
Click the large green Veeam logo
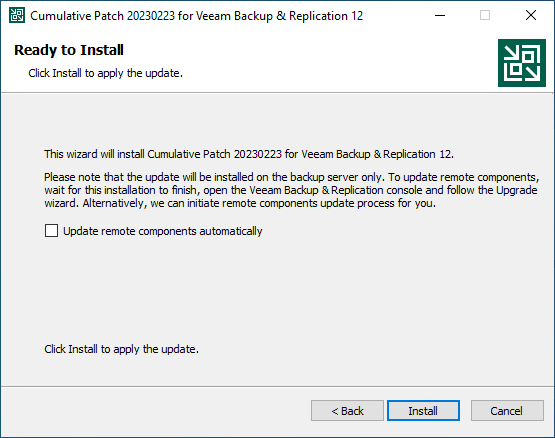pyautogui.click(x=522, y=63)
